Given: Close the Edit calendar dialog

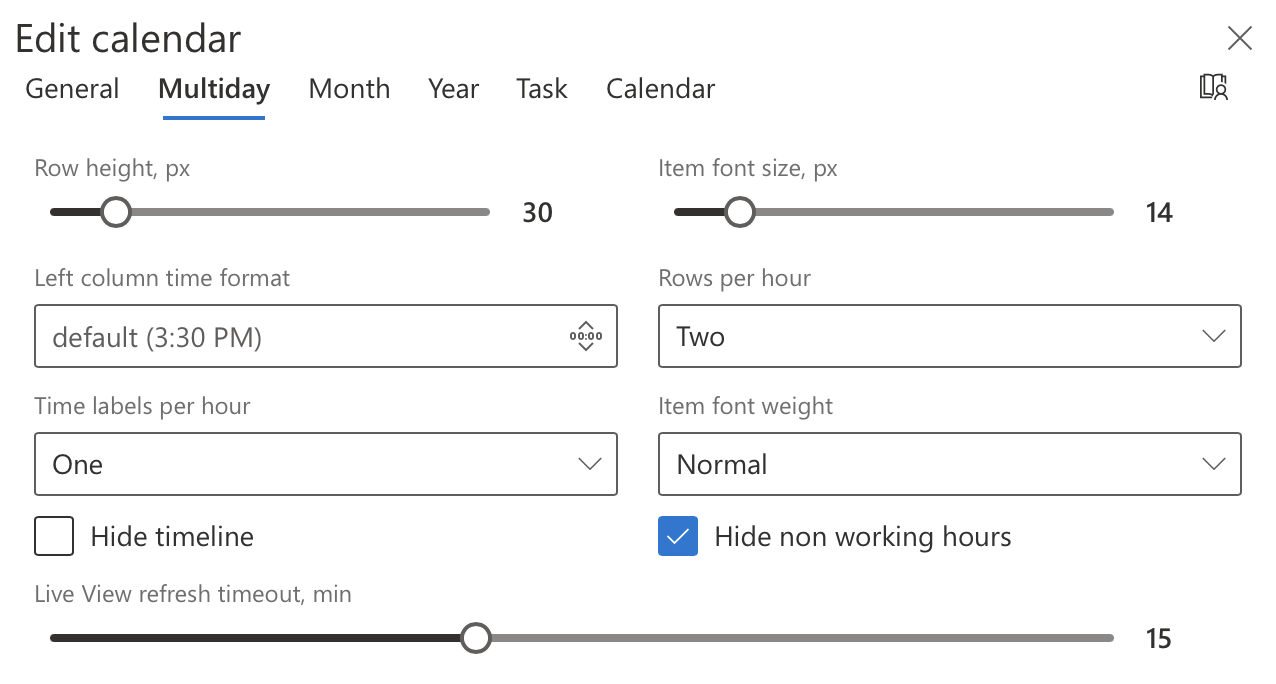Looking at the screenshot, I should tap(1239, 39).
